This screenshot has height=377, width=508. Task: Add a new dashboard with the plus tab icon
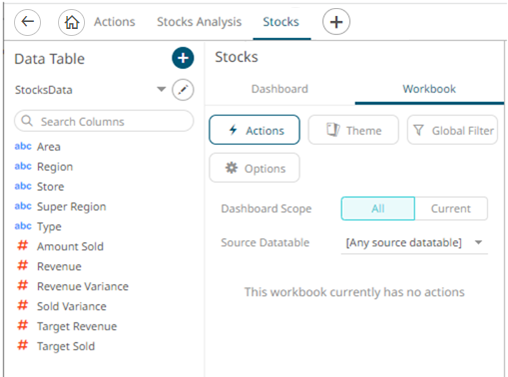coord(336,22)
